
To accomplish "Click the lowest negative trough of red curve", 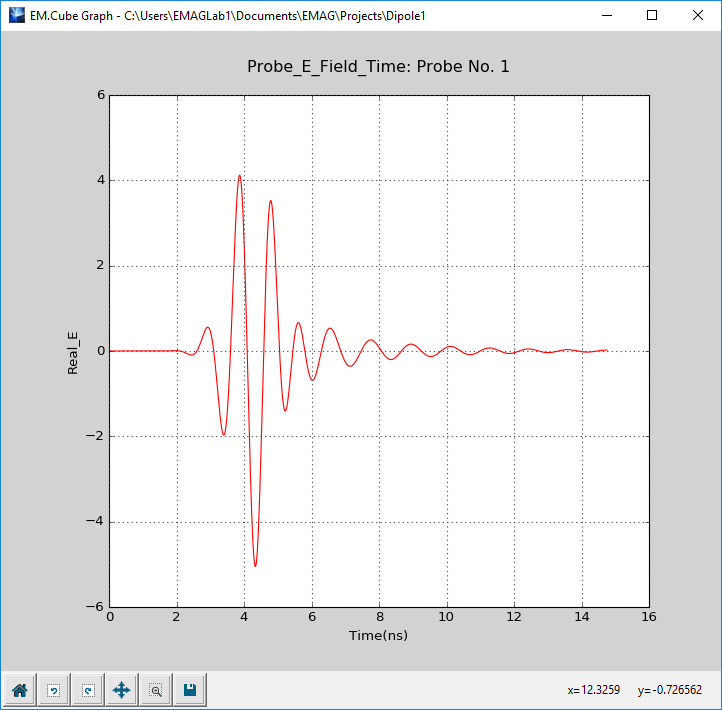I will (255, 565).
